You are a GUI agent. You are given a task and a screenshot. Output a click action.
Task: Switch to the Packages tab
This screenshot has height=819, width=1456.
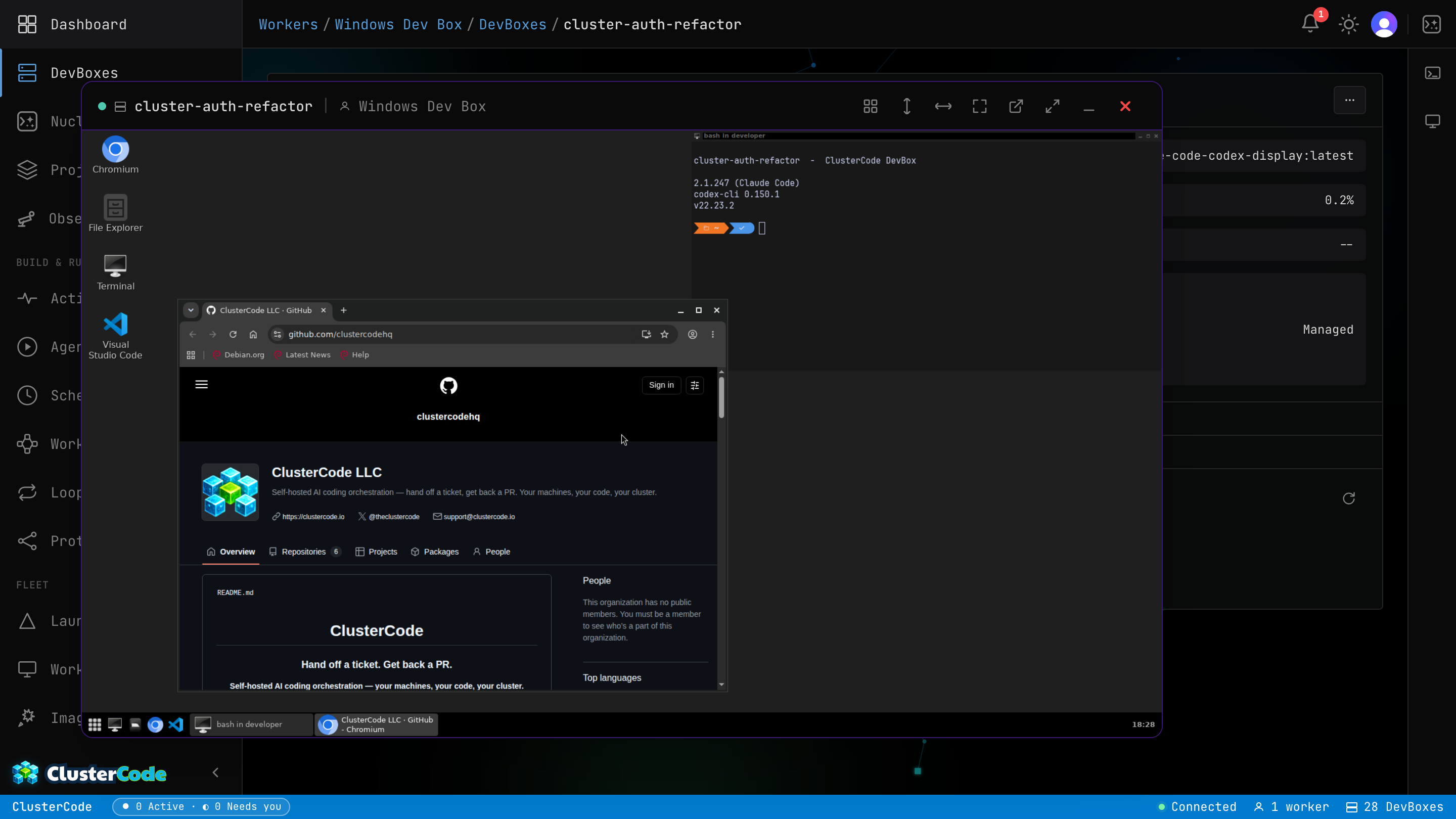pos(435,552)
